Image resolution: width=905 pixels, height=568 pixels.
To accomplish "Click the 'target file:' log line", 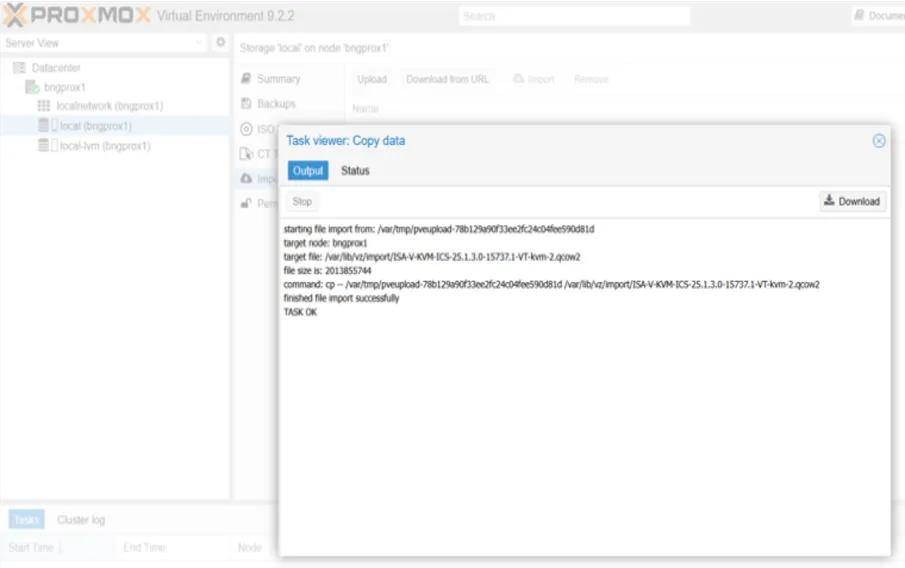I will [432, 257].
